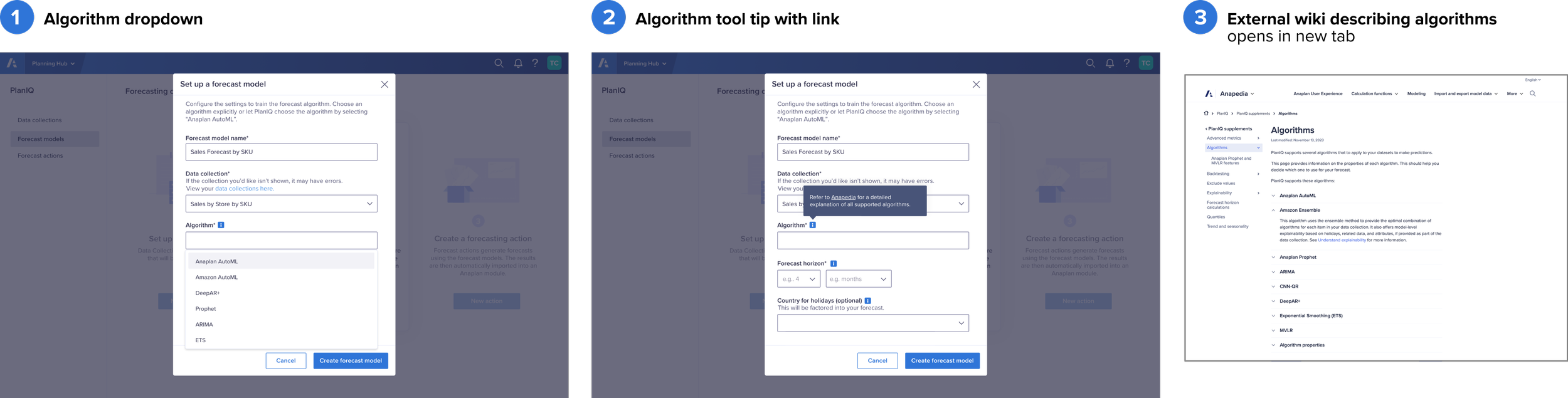Click the Anaplan logo in the Algorithm dropdown panel

coord(12,63)
